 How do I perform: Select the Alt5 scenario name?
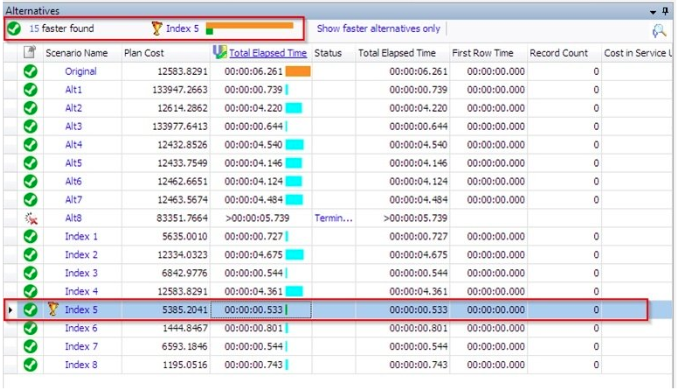point(73,163)
